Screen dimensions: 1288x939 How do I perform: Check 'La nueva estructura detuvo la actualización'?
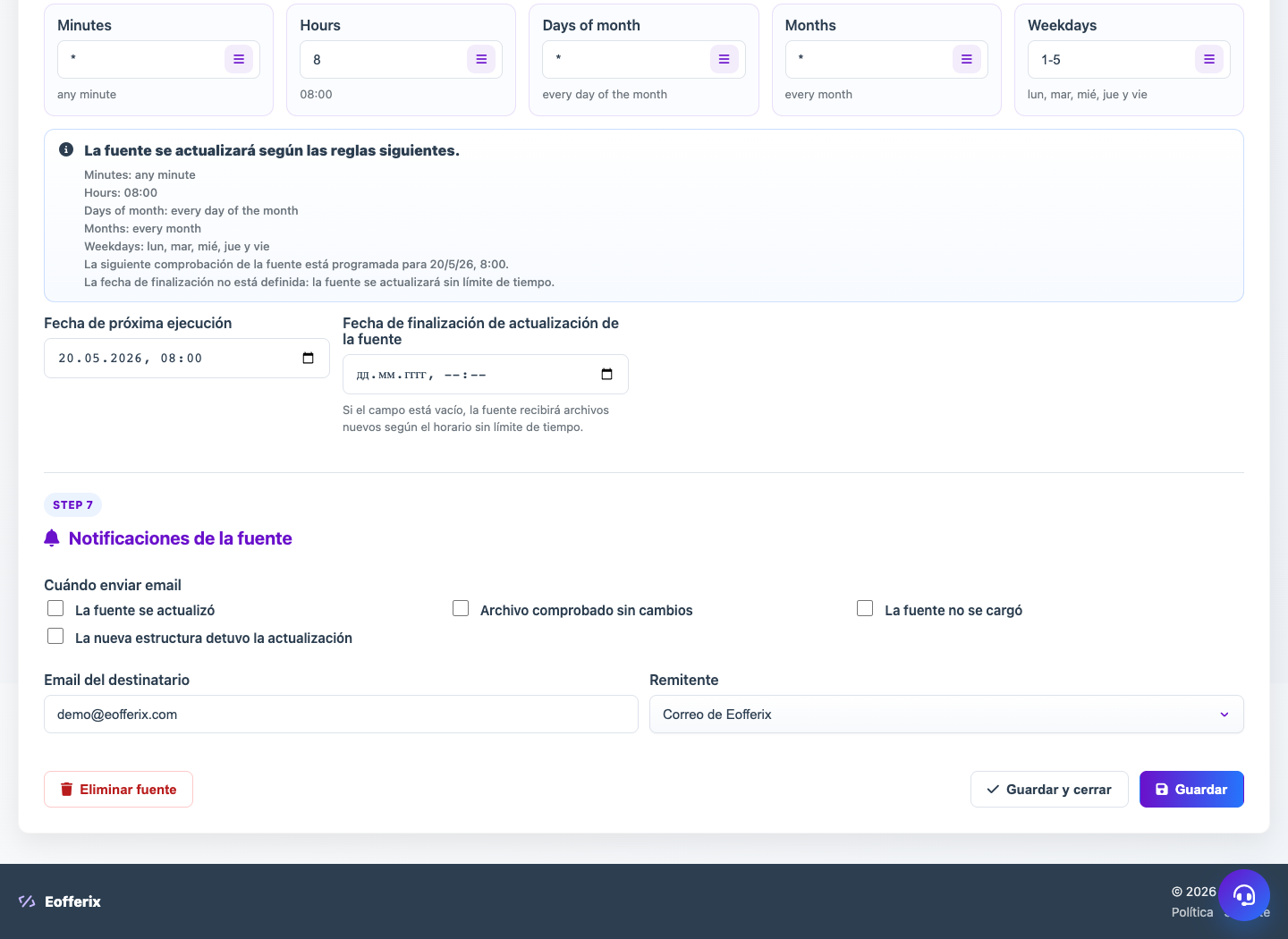point(55,636)
